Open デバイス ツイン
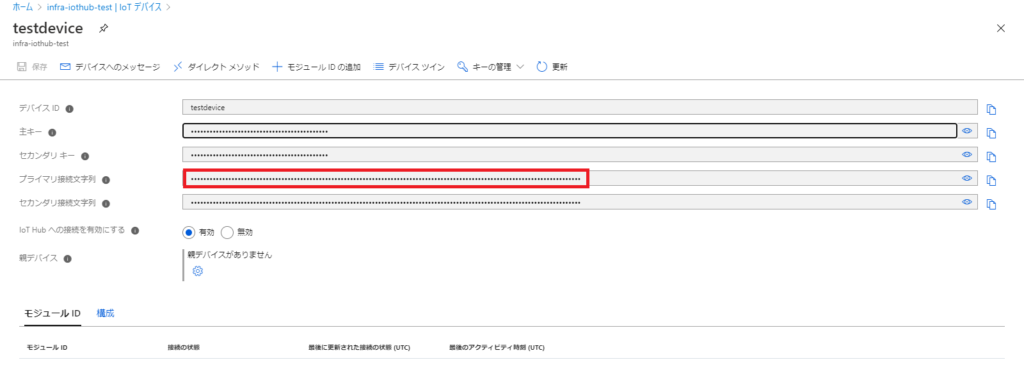The image size is (1024, 369). pos(409,67)
